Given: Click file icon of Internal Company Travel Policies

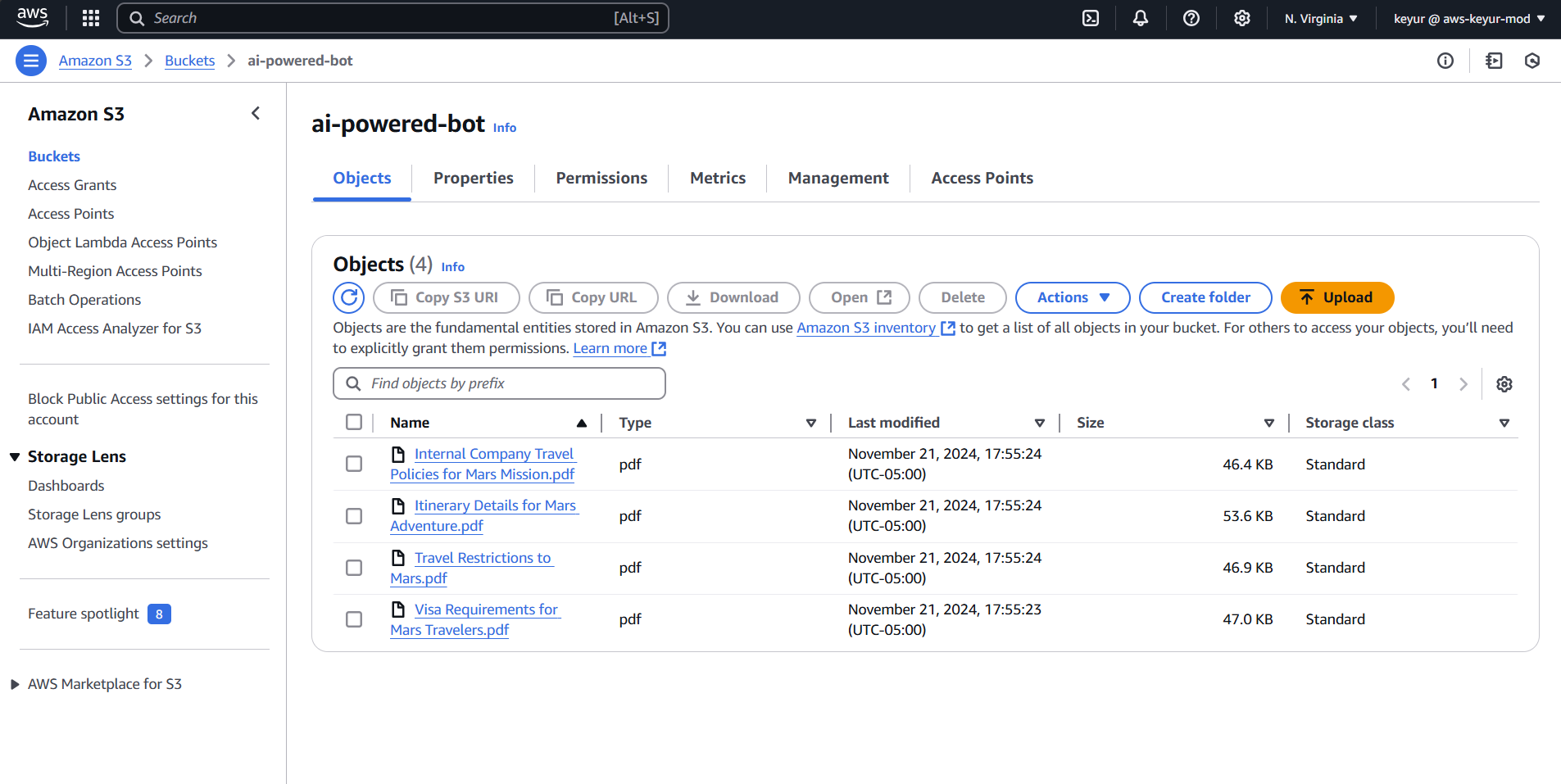Looking at the screenshot, I should (x=398, y=454).
